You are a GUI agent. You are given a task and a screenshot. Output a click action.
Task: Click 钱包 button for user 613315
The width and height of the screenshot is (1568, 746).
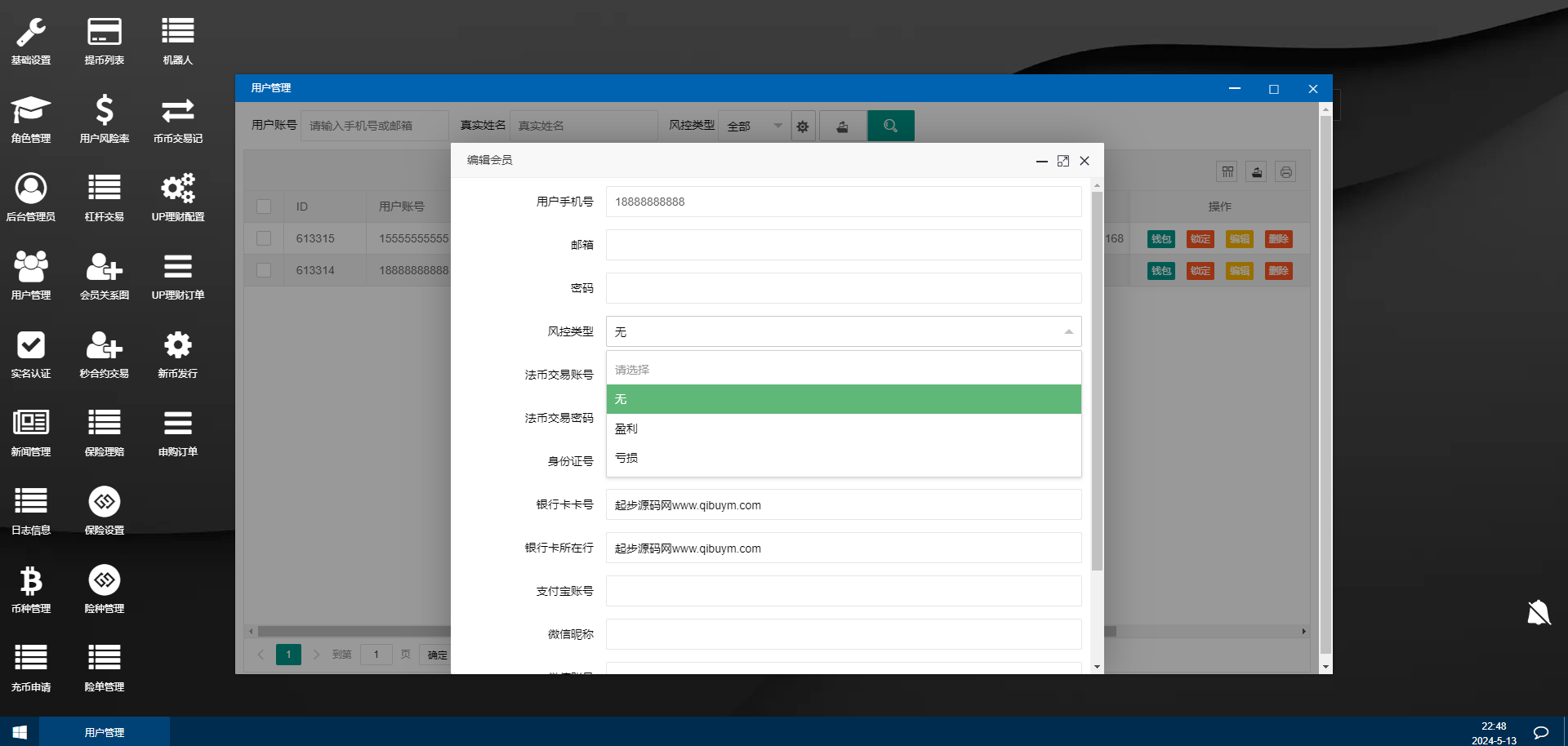click(x=1160, y=239)
